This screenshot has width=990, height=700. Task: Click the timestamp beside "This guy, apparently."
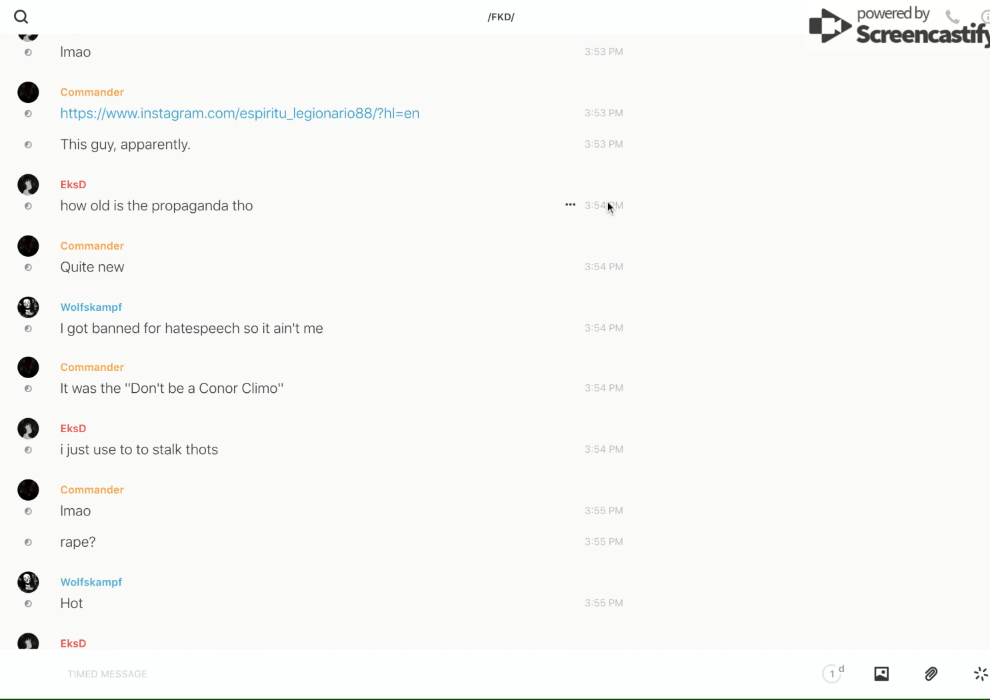click(603, 144)
